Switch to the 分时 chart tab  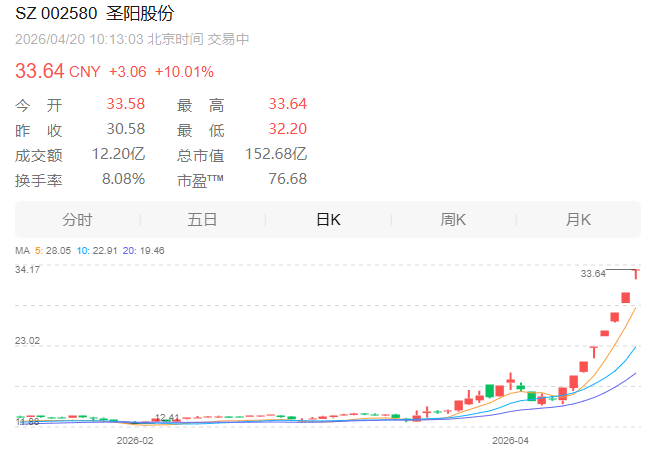tap(77, 220)
